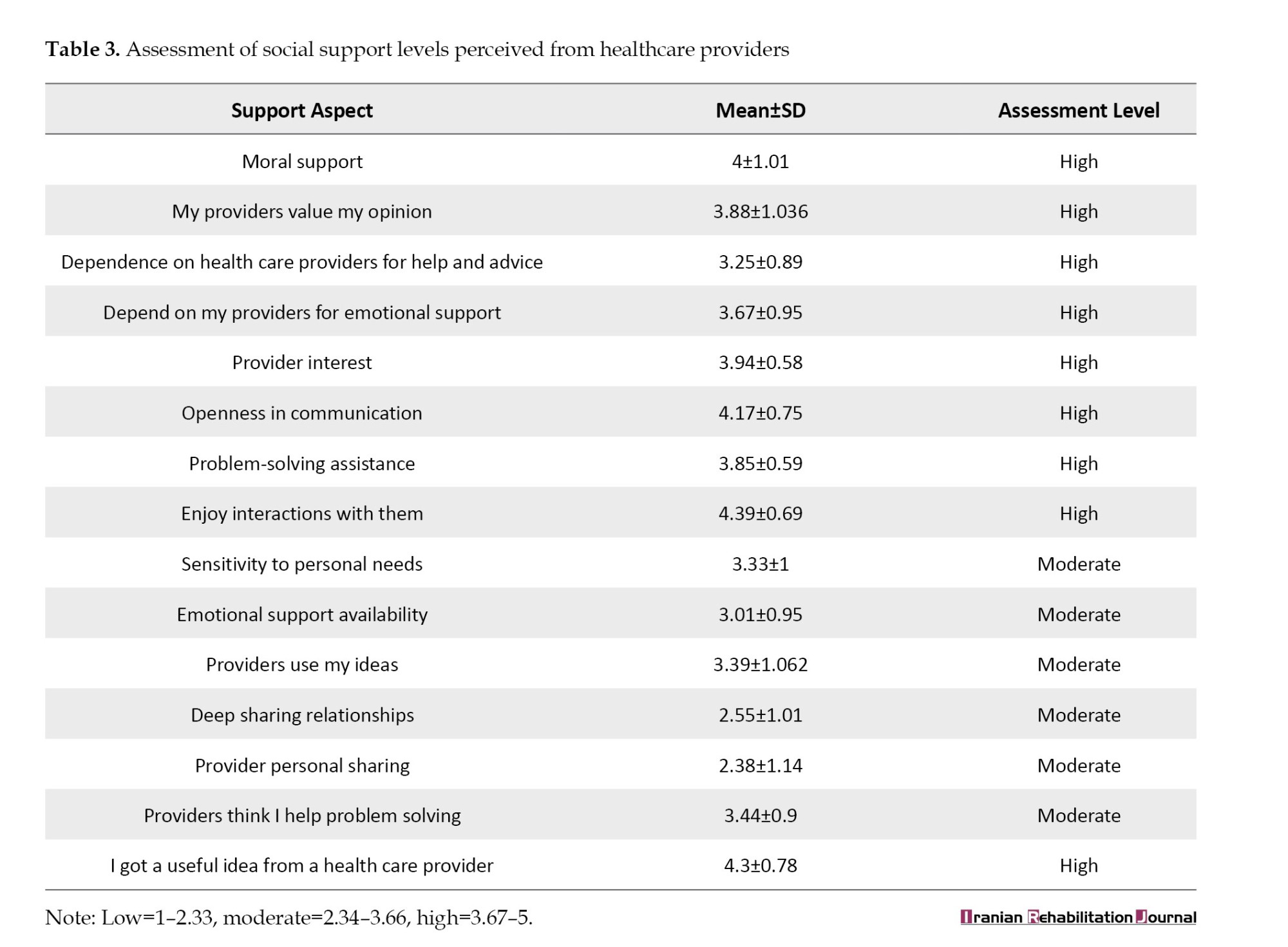1288x947 pixels.
Task: Select the Provider interest row label
Action: tap(301, 362)
